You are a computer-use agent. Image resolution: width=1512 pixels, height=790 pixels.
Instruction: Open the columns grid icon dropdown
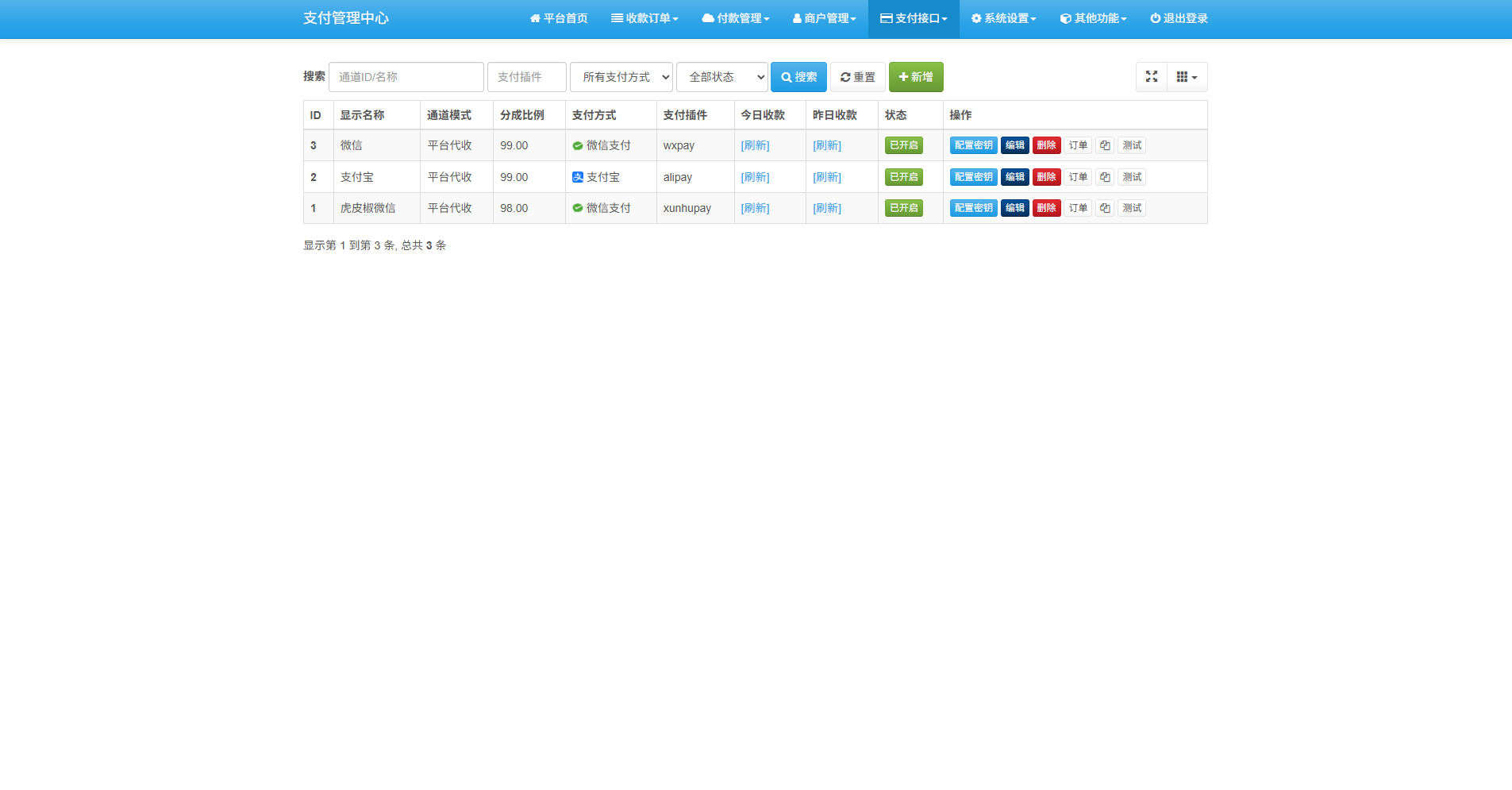pos(1187,77)
